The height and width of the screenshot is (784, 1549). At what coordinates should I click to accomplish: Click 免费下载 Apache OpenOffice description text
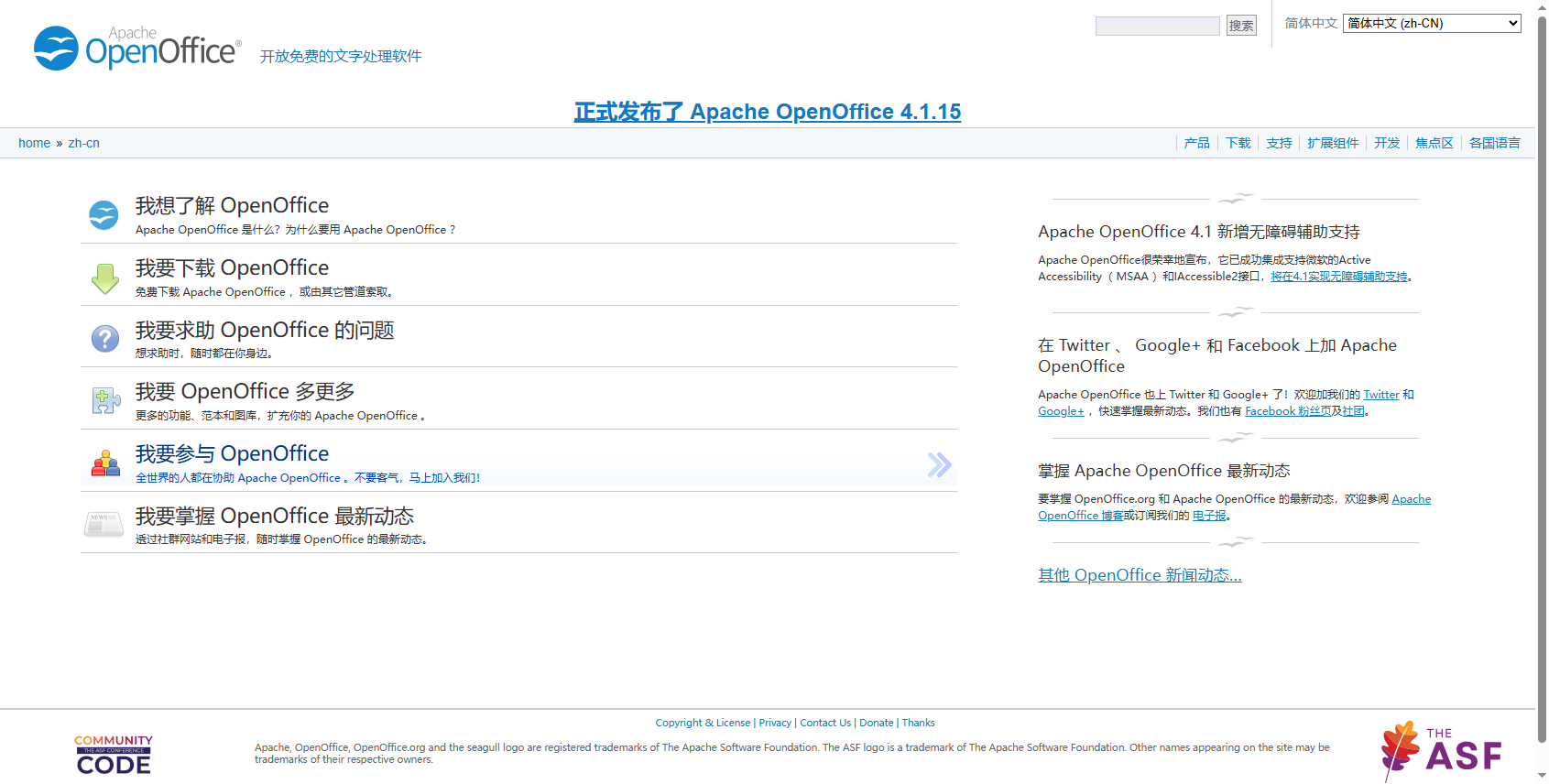pyautogui.click(x=266, y=292)
